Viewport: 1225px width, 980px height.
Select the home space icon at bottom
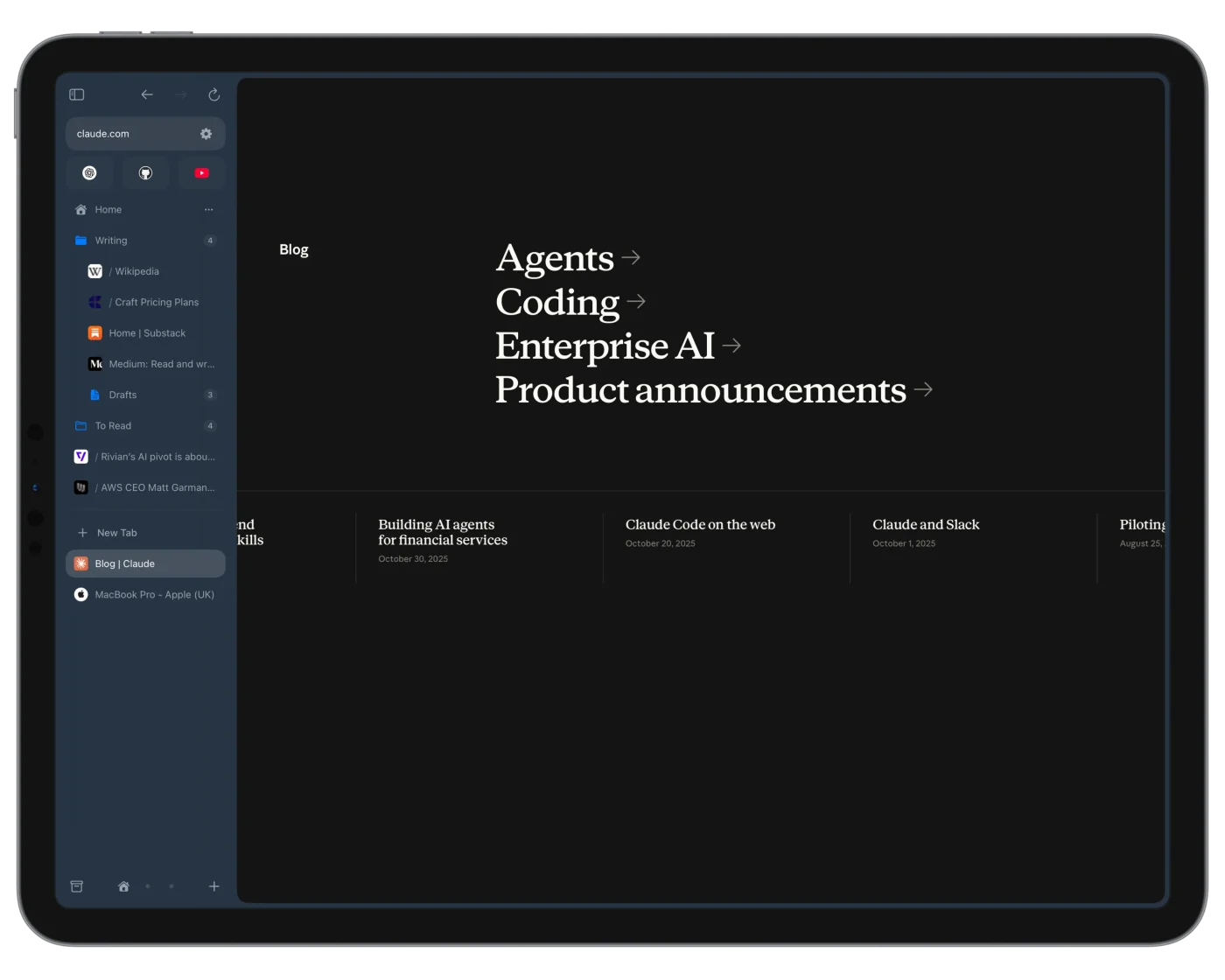[x=123, y=886]
